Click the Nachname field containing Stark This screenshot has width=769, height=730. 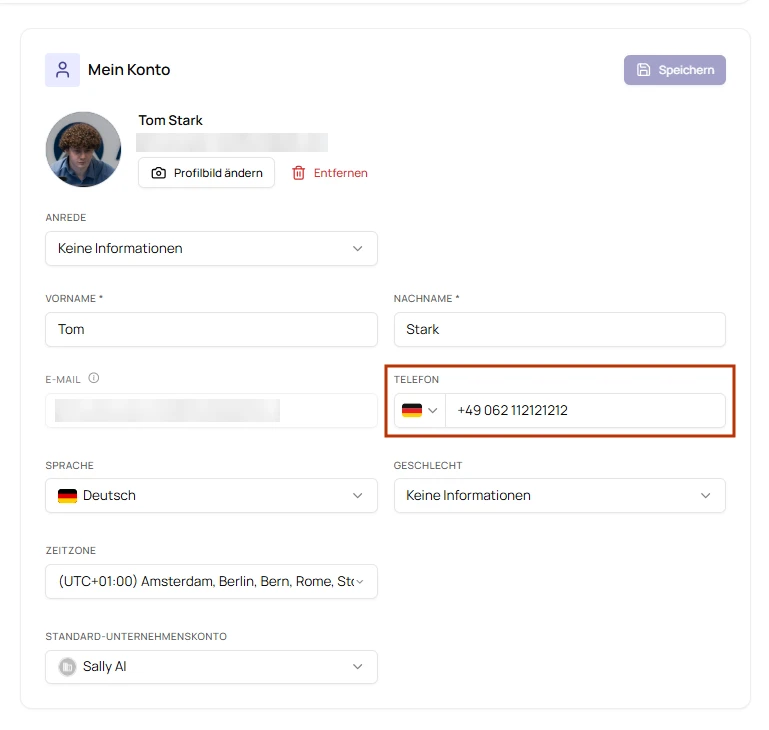click(560, 329)
